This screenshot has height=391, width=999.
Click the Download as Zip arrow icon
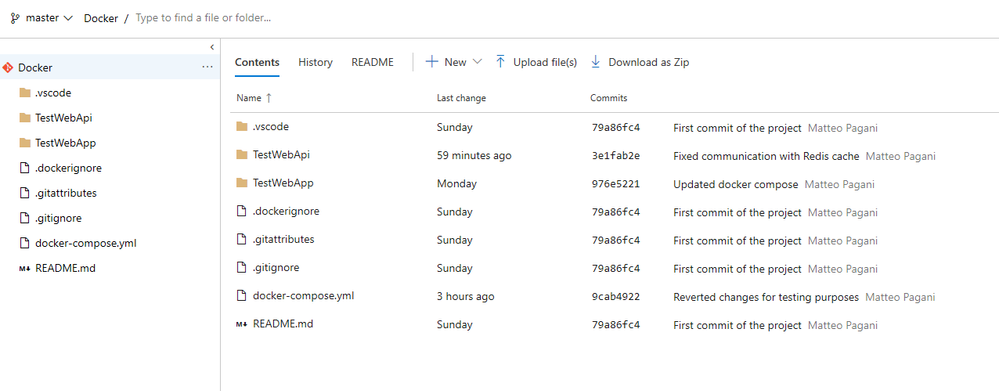[x=596, y=62]
